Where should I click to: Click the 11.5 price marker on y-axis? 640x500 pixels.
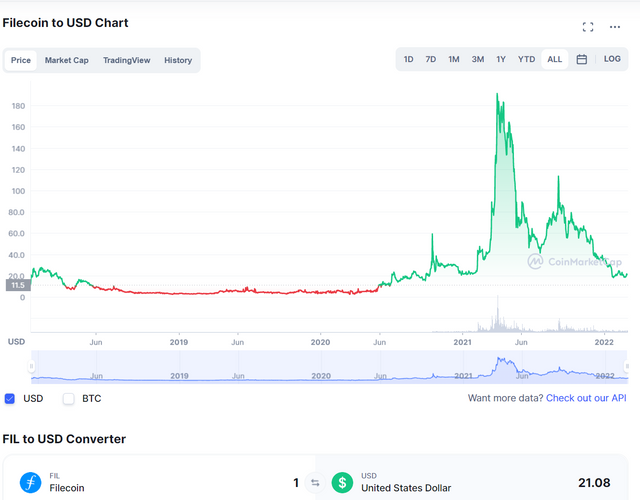coord(18,285)
